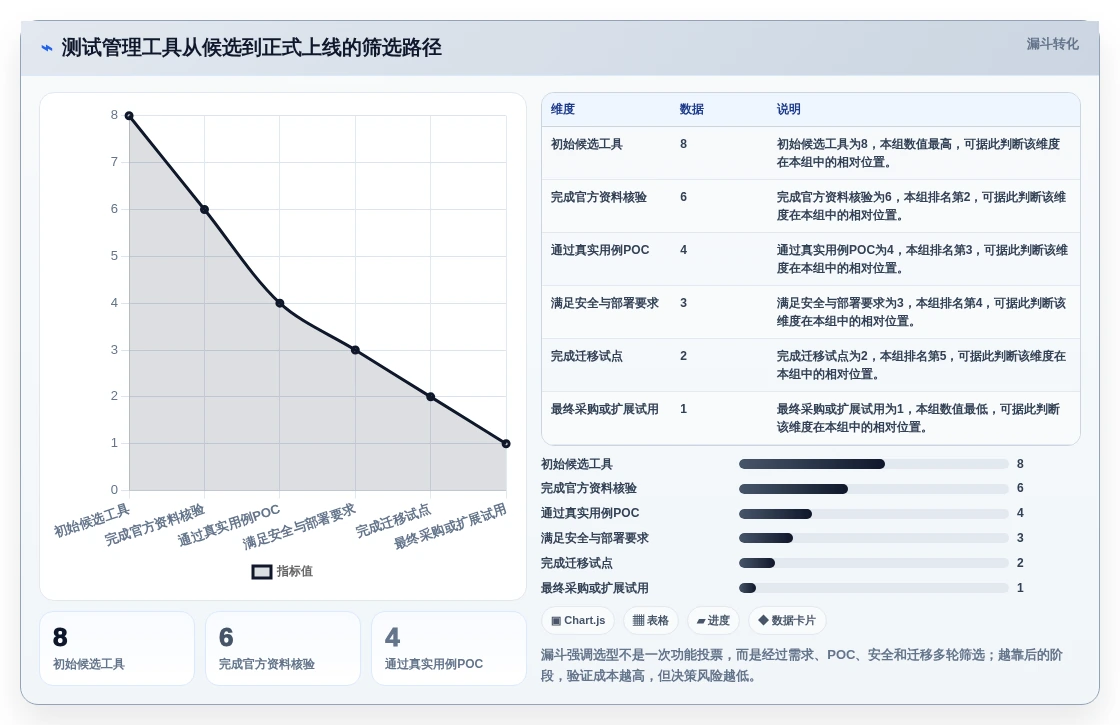The image size is (1120, 725).
Task: Select the 数据卡片 chip
Action: pyautogui.click(x=786, y=620)
